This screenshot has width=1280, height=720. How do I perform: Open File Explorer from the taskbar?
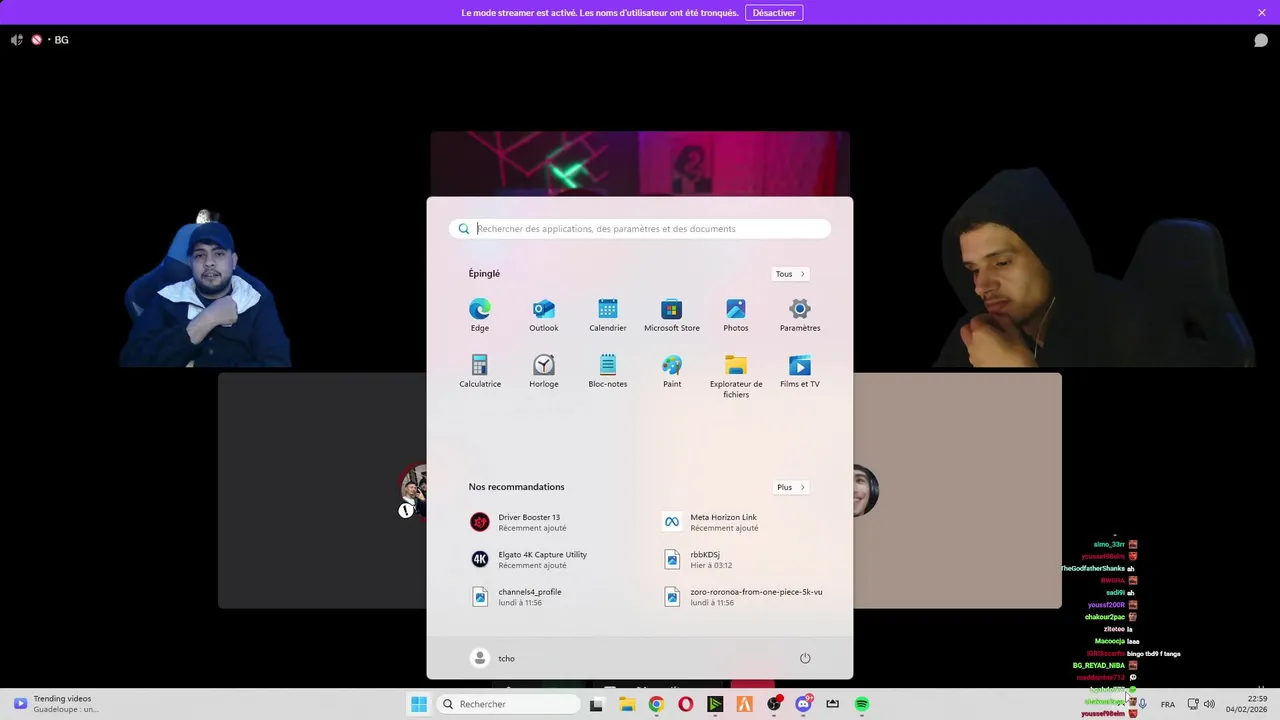pos(627,704)
